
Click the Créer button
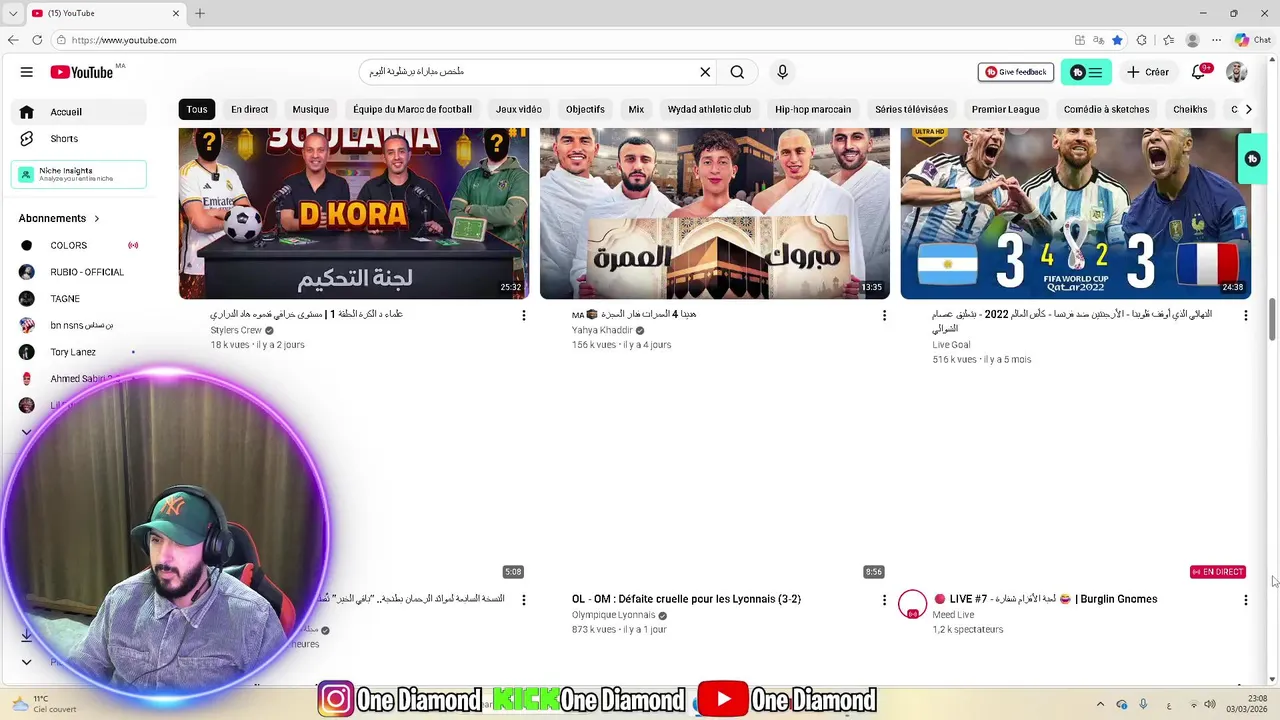(x=1148, y=72)
